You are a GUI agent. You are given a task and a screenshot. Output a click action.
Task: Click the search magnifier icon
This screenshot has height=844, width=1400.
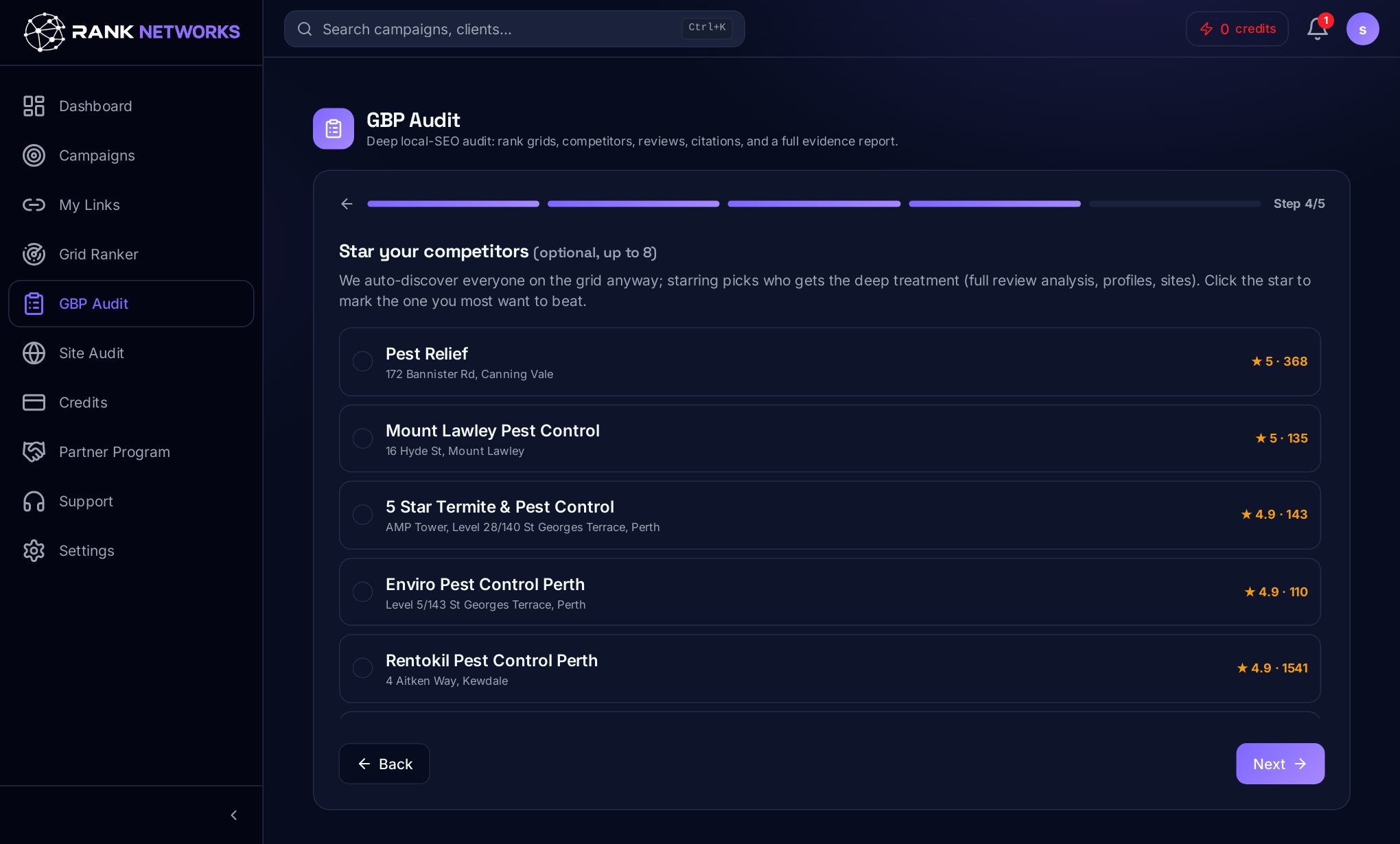[305, 29]
